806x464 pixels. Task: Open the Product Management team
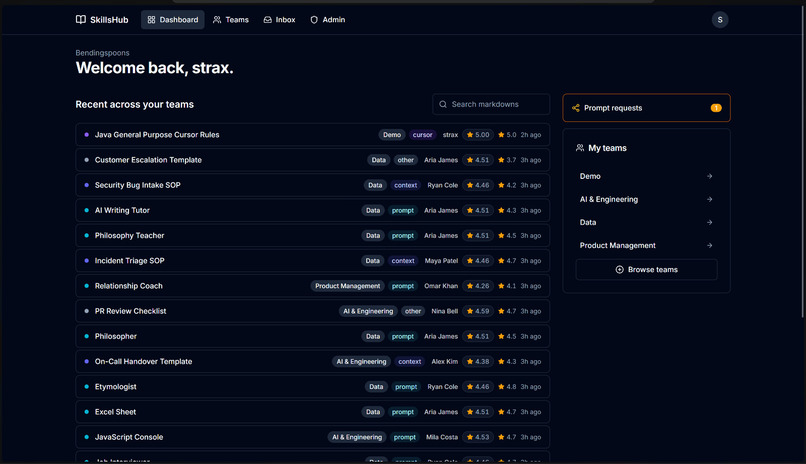[646, 246]
